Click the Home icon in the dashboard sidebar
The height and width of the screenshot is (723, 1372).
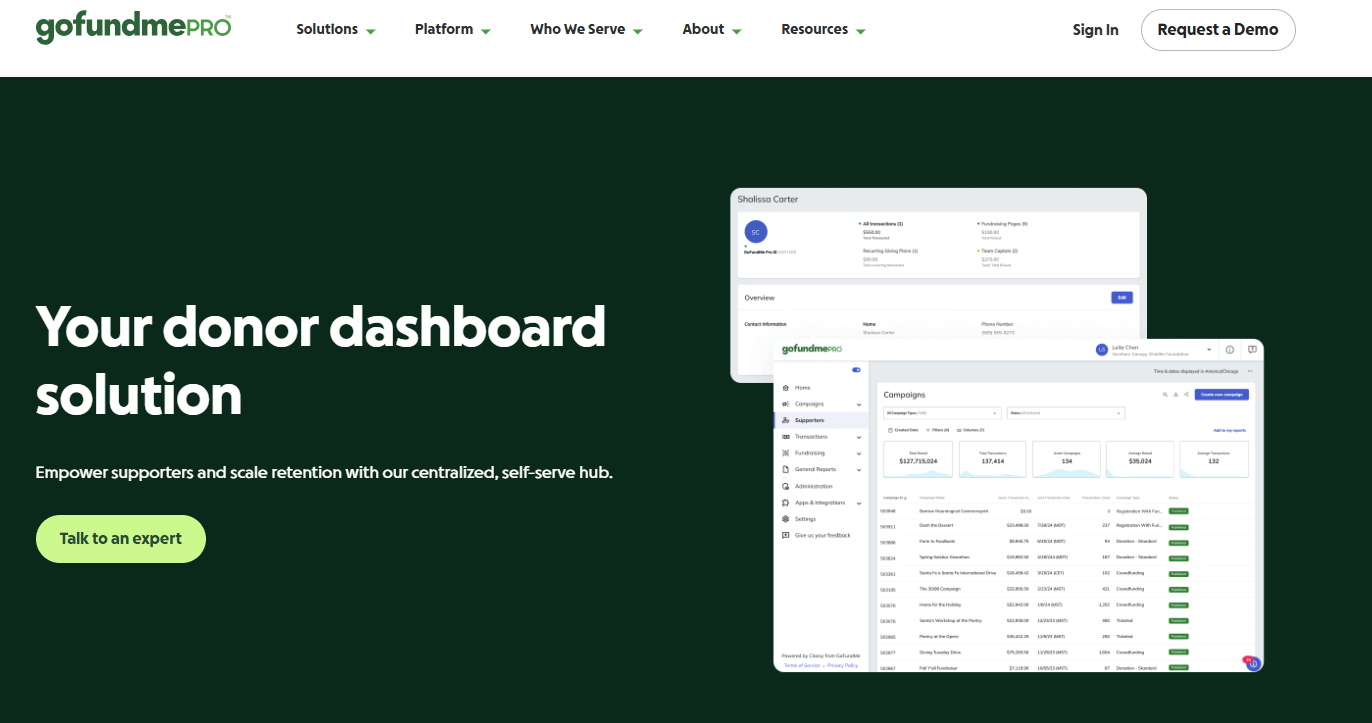point(786,387)
